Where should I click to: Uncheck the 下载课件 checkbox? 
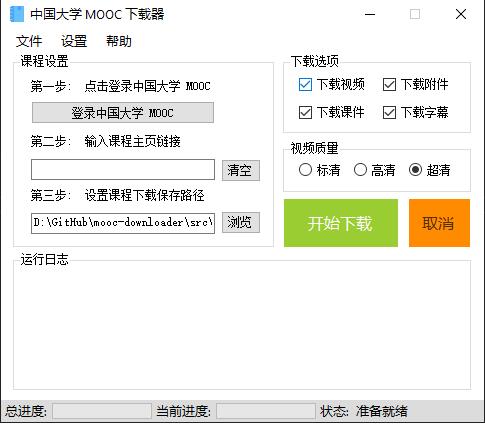305,112
